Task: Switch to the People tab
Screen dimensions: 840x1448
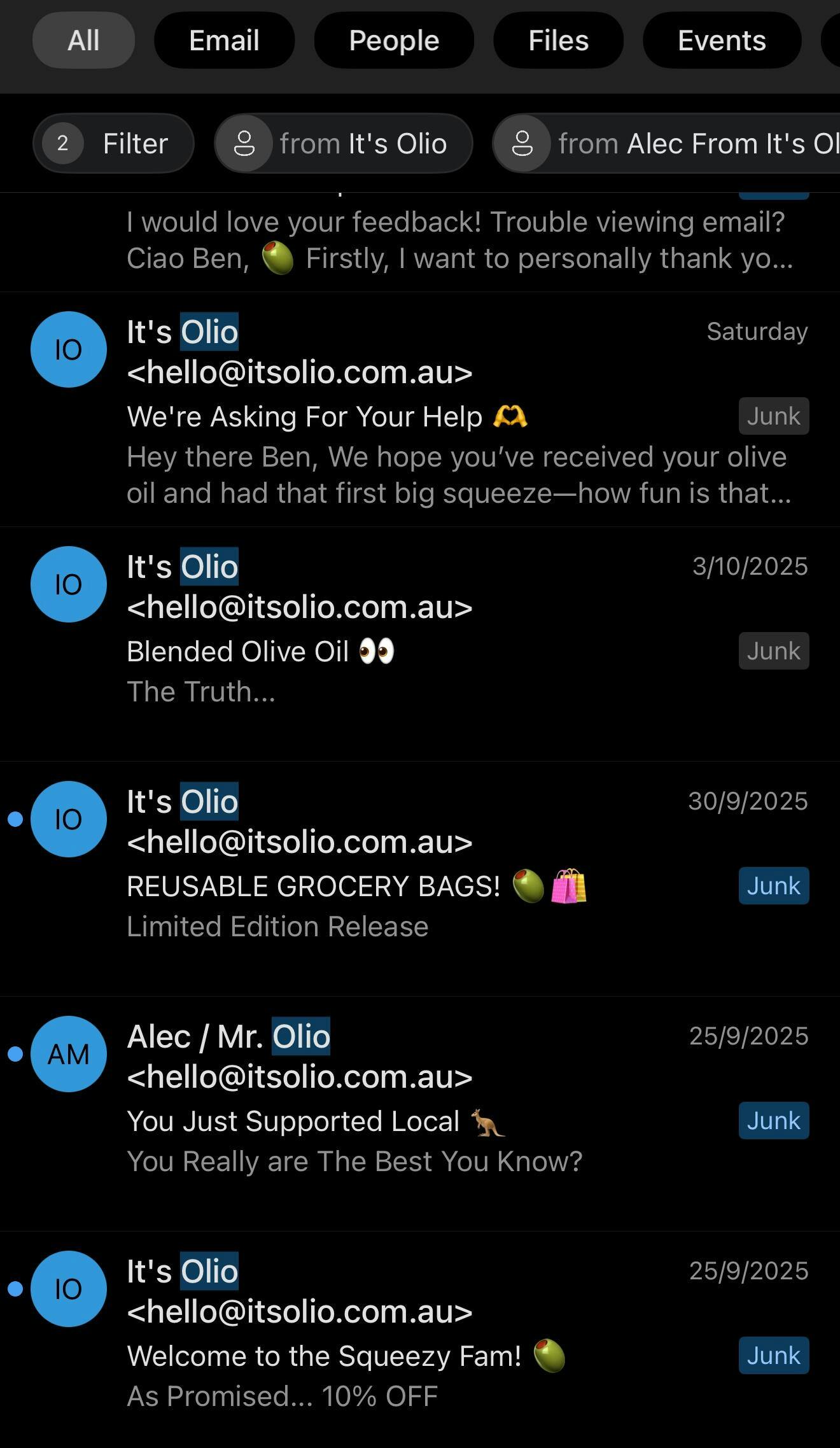Action: pyautogui.click(x=394, y=41)
